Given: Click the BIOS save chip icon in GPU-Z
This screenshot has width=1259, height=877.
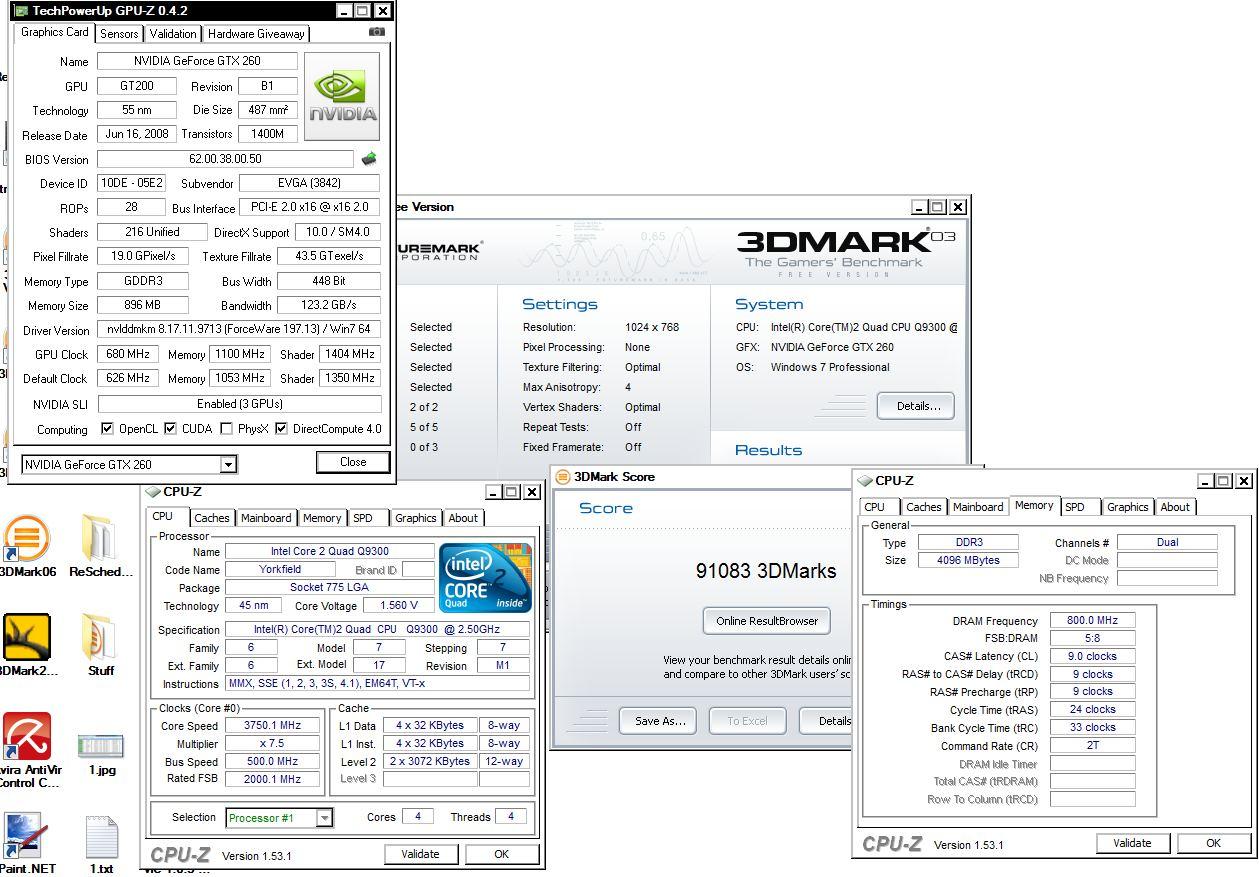Looking at the screenshot, I should click(369, 159).
